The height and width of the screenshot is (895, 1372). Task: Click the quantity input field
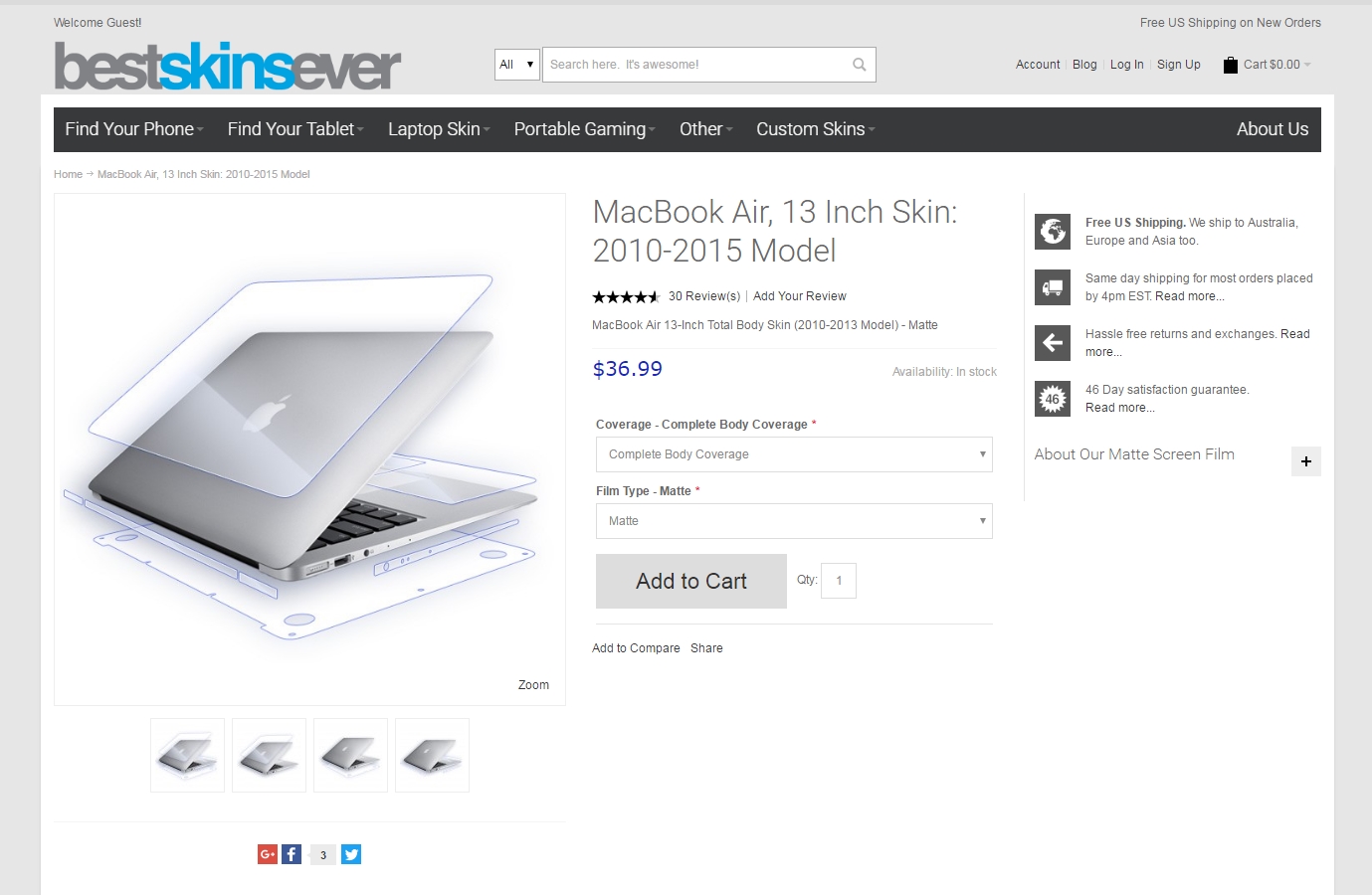(839, 581)
